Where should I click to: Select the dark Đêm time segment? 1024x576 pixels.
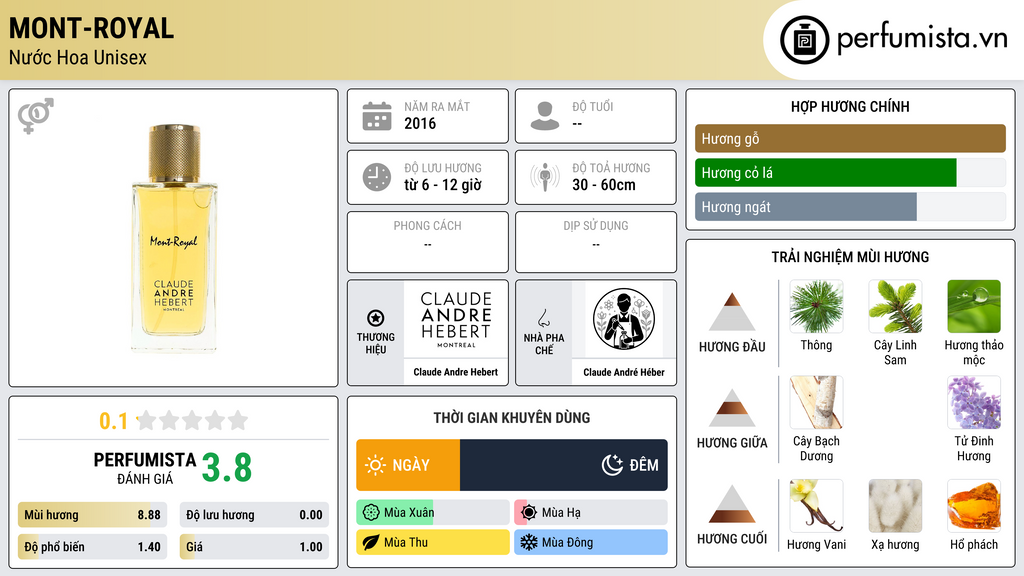coord(564,465)
